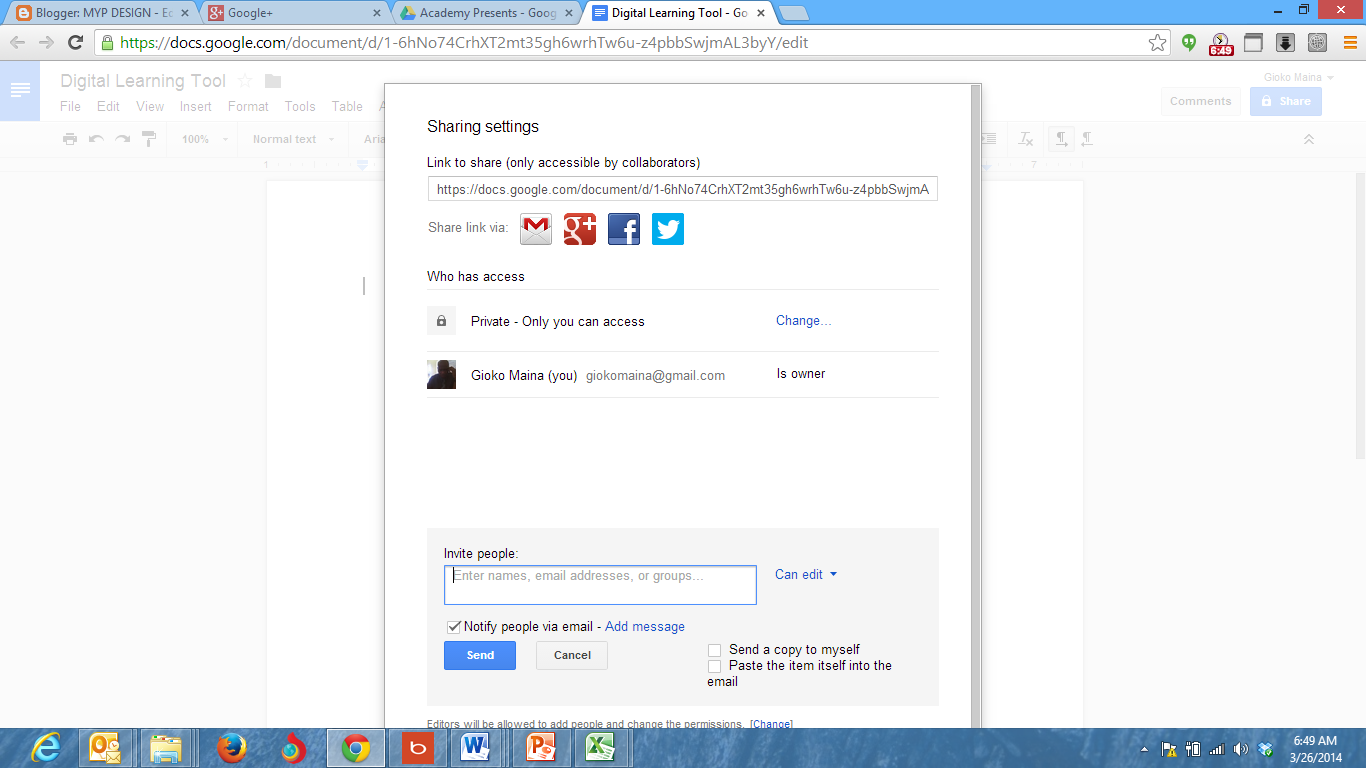1366x768 pixels.
Task: Click the Share button in Docs header
Action: pos(1286,101)
